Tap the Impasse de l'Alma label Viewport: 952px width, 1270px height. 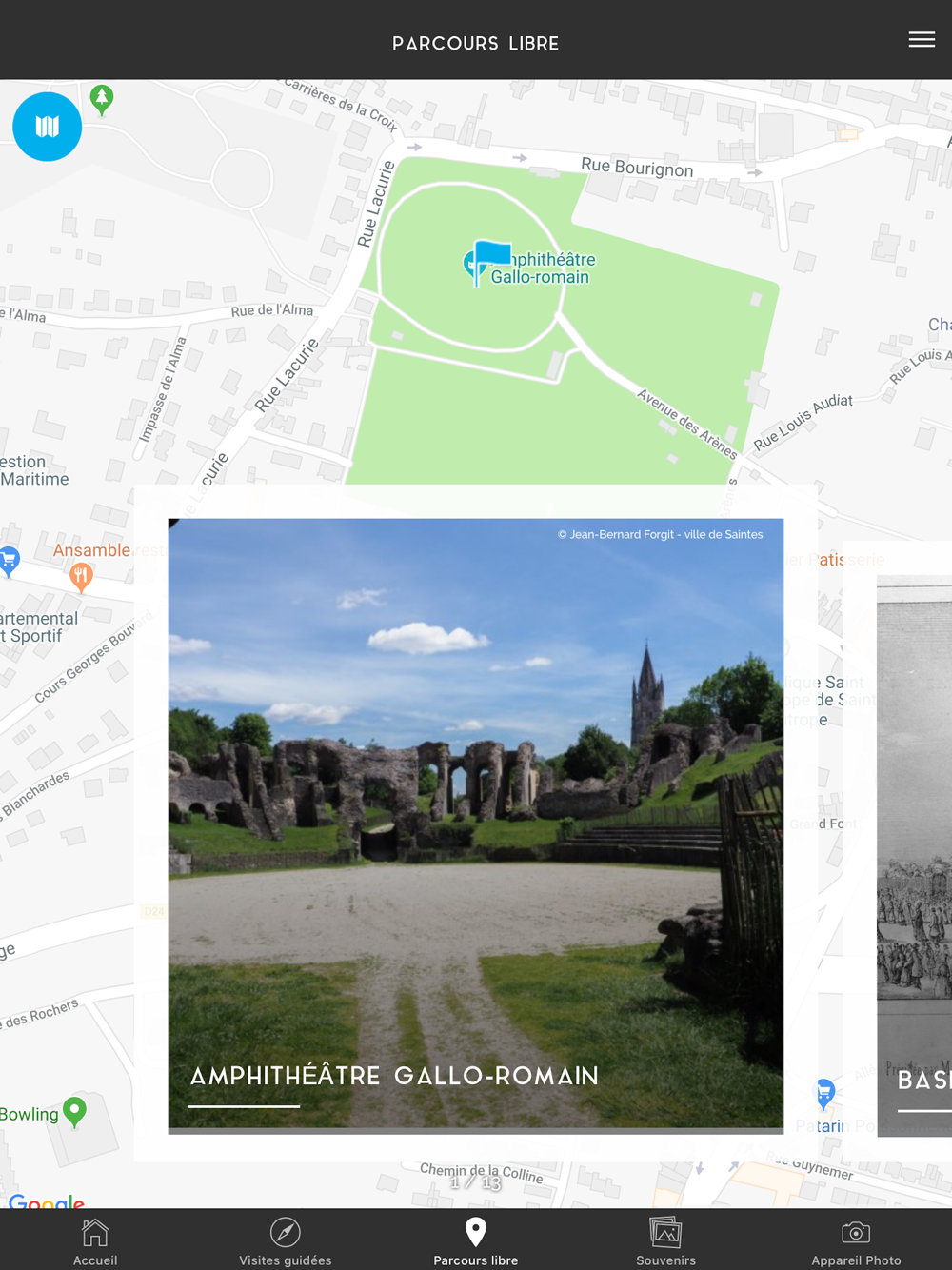[163, 390]
